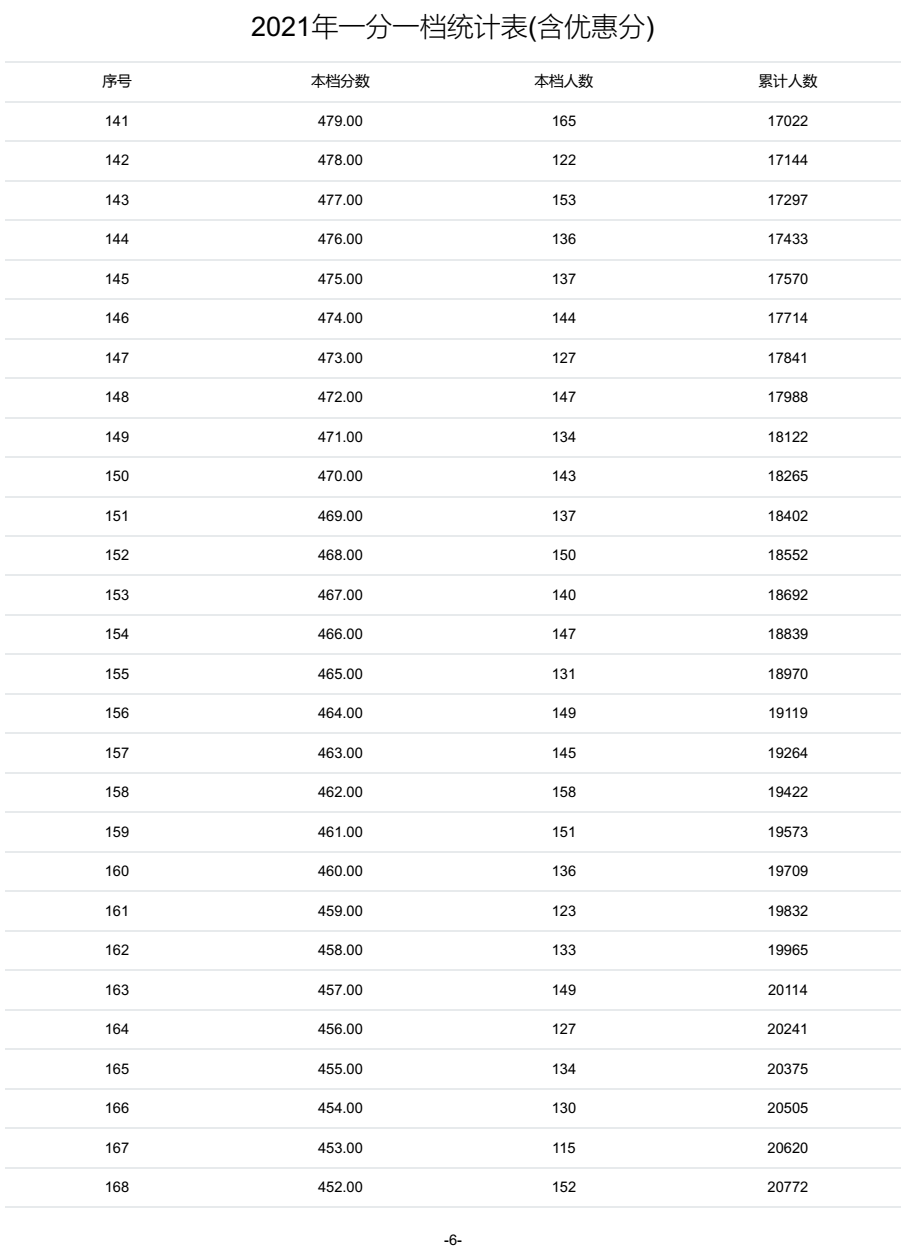Click the page number -6- footer
907x1254 pixels.
(x=452, y=1240)
